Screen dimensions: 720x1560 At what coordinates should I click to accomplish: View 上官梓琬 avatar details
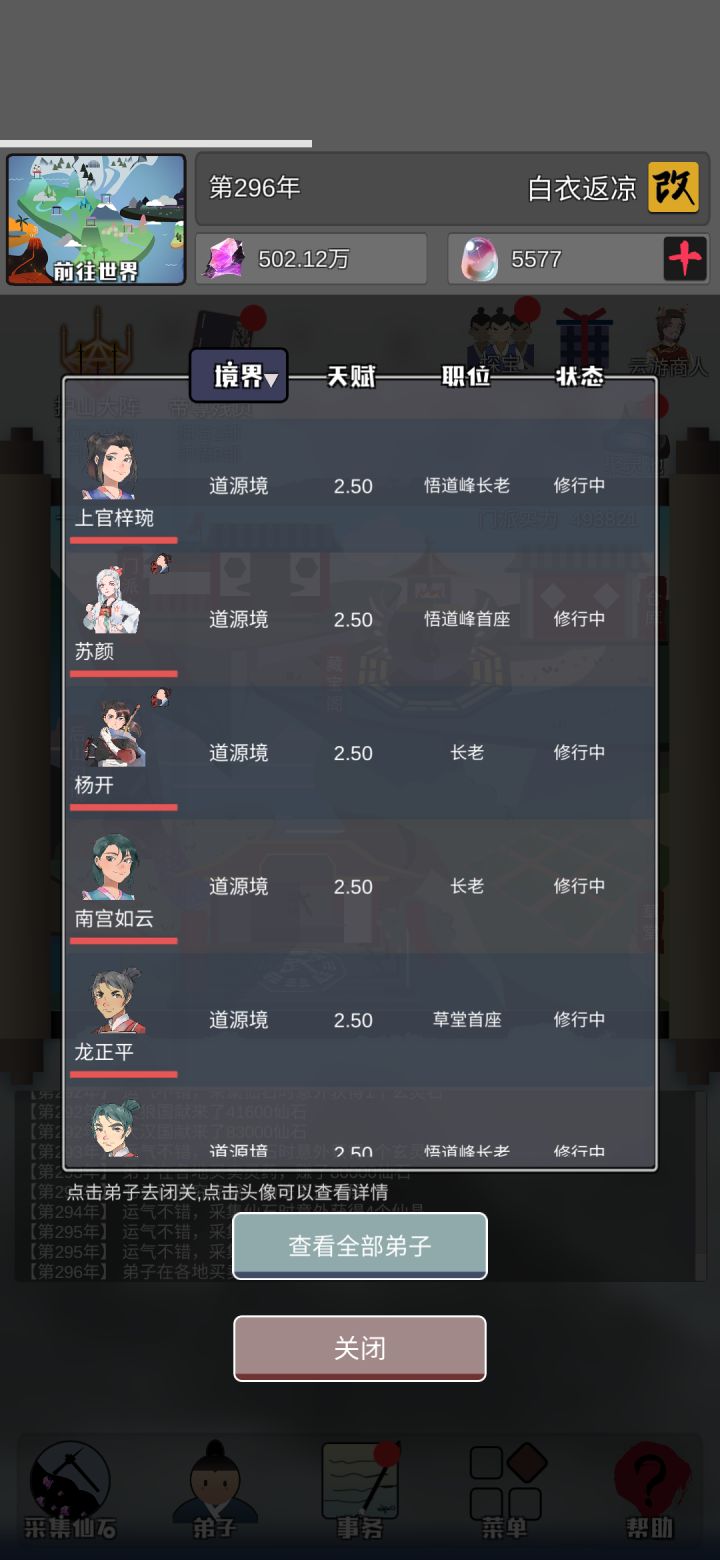[x=109, y=466]
